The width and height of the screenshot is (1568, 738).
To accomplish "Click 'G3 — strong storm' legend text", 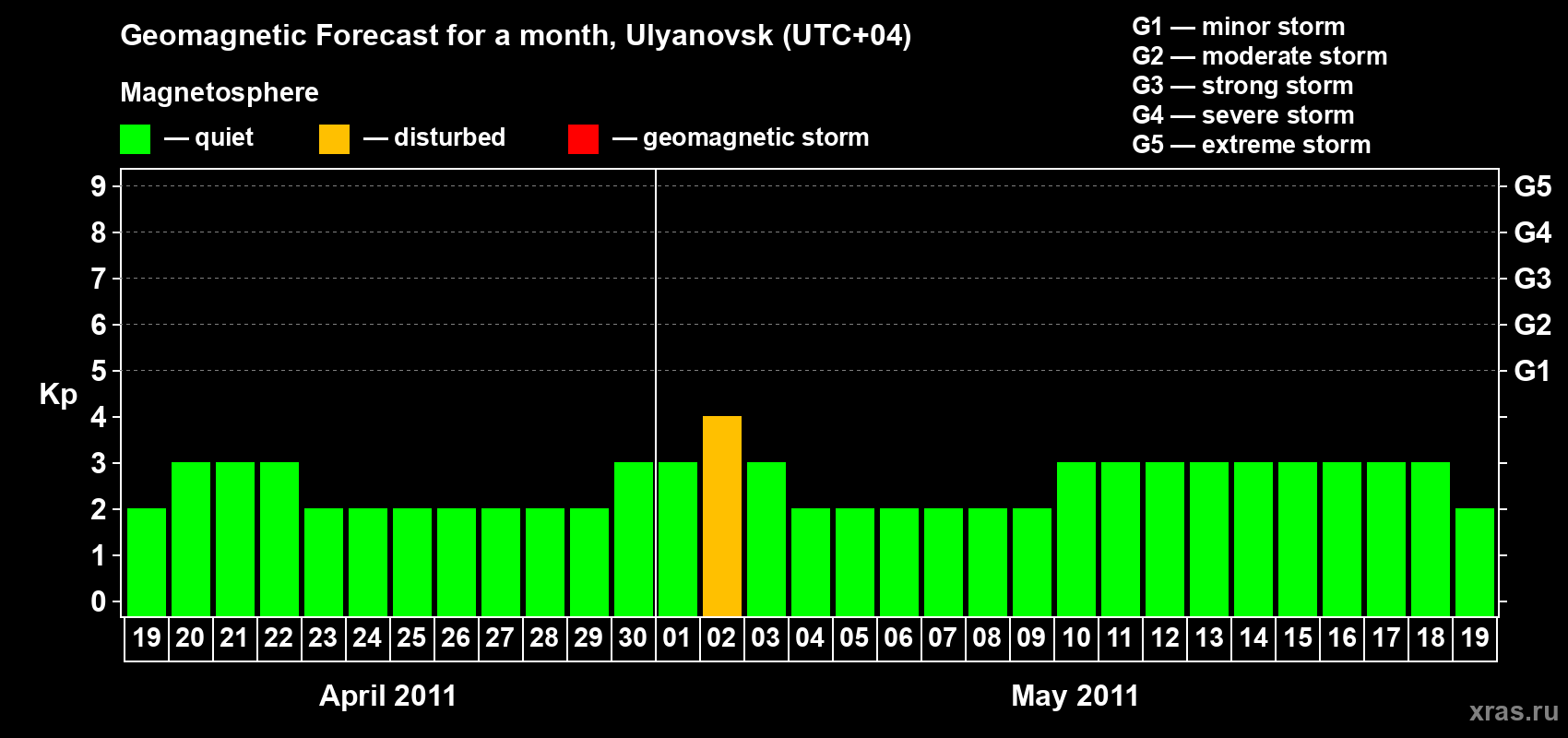I will click(x=1242, y=86).
